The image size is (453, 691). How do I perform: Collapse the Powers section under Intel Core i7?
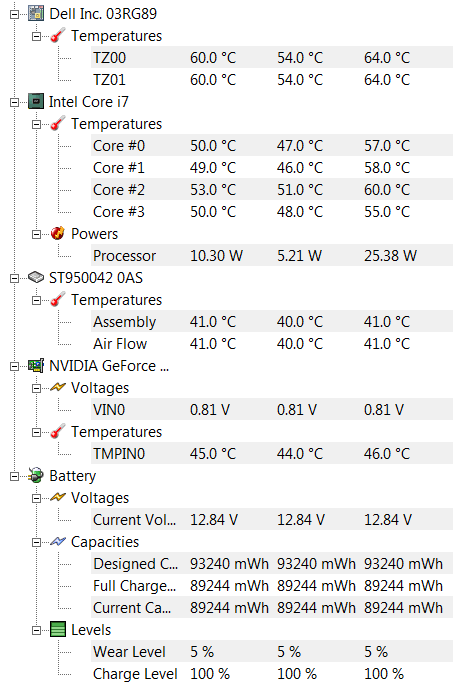[x=36, y=234]
